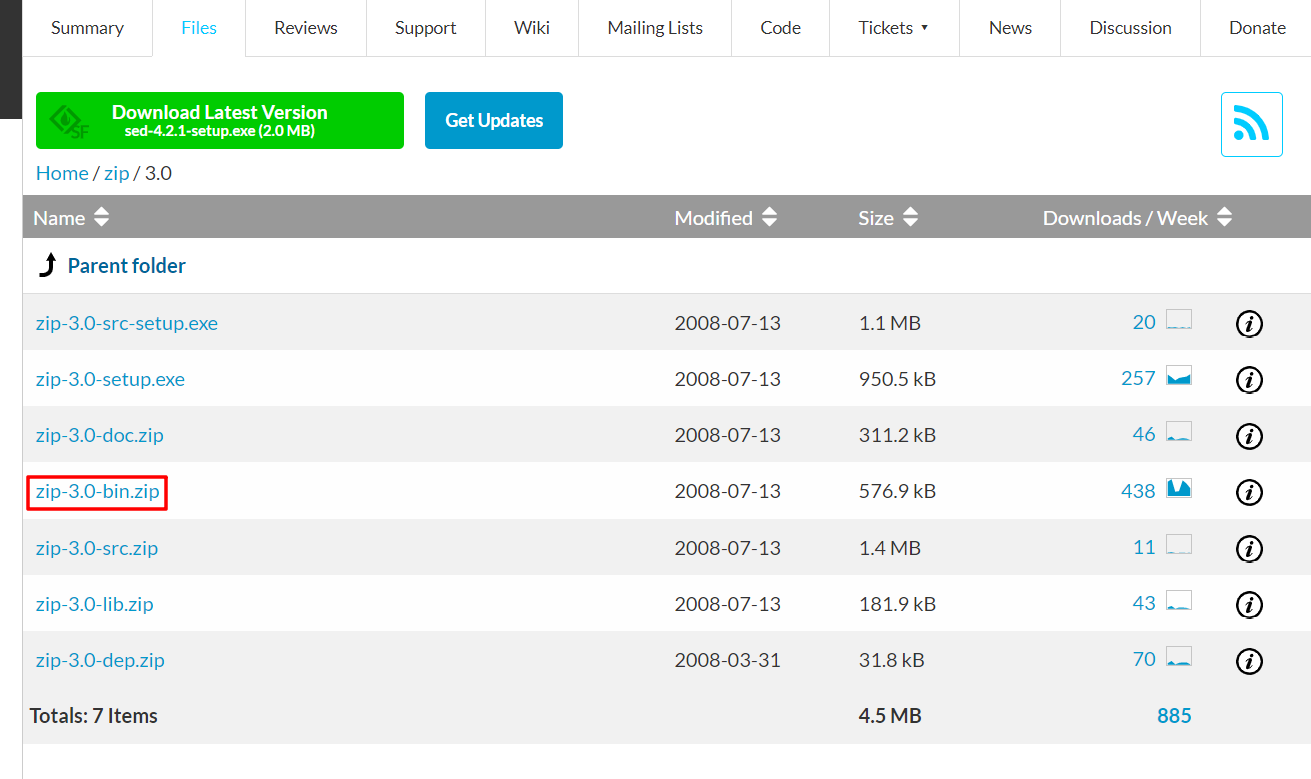The image size is (1311, 779).
Task: Click download graph for zip-3.0-src-setup.exe
Action: coord(1179,321)
